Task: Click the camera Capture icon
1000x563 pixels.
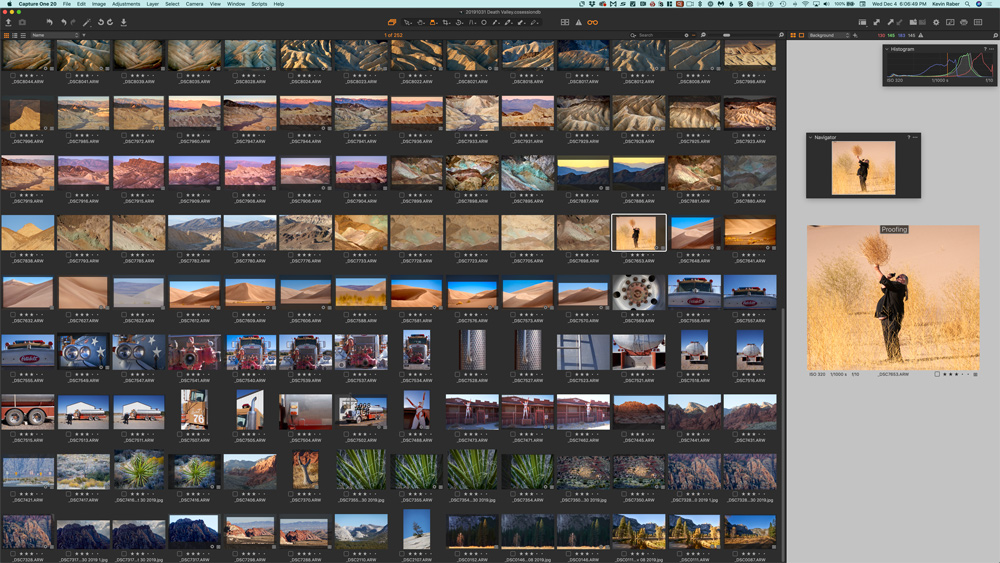Action: [22, 22]
